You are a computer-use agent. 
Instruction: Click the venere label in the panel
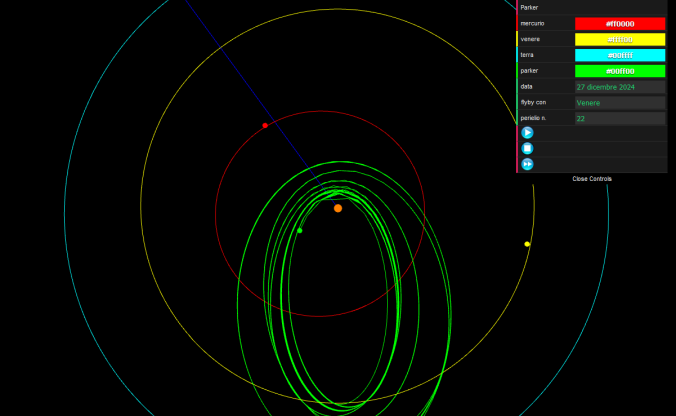point(530,39)
